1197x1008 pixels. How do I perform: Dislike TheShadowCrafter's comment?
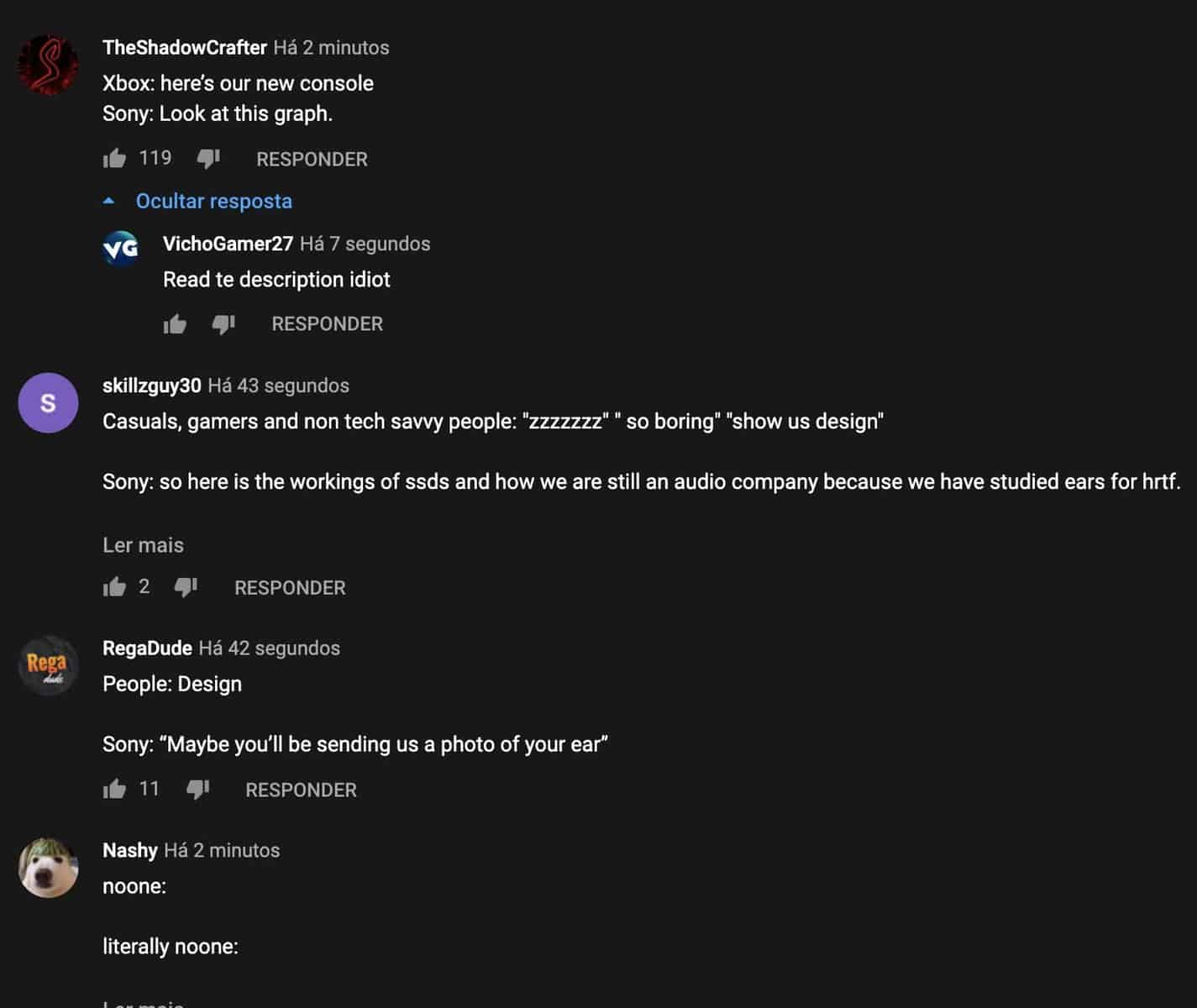click(x=208, y=159)
